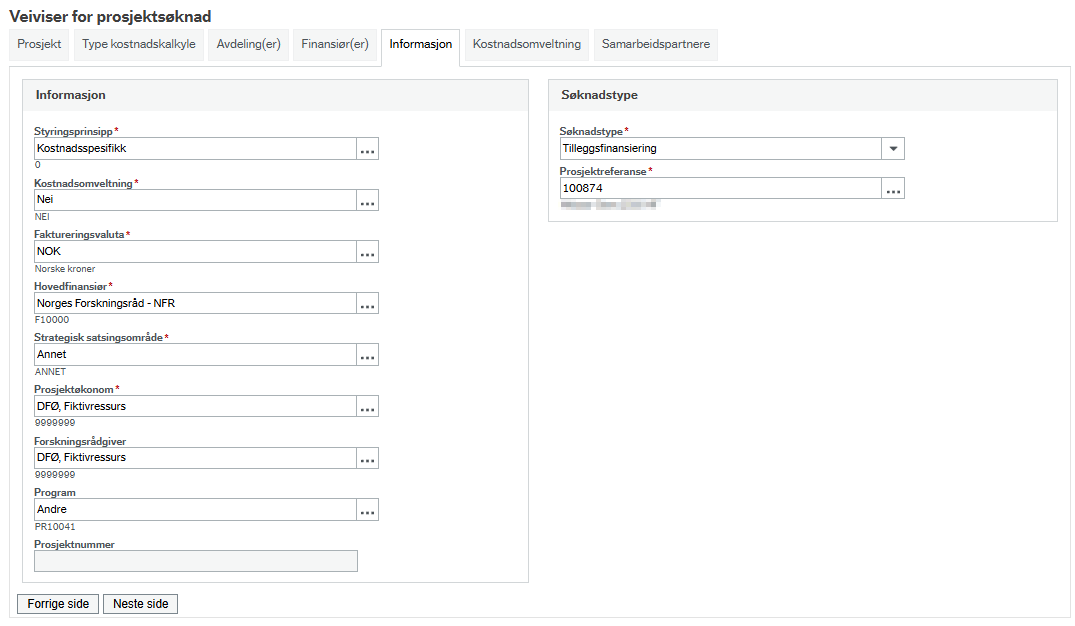Open lookup button for Program field
Image resolution: width=1075 pixels, height=626 pixels.
367,509
